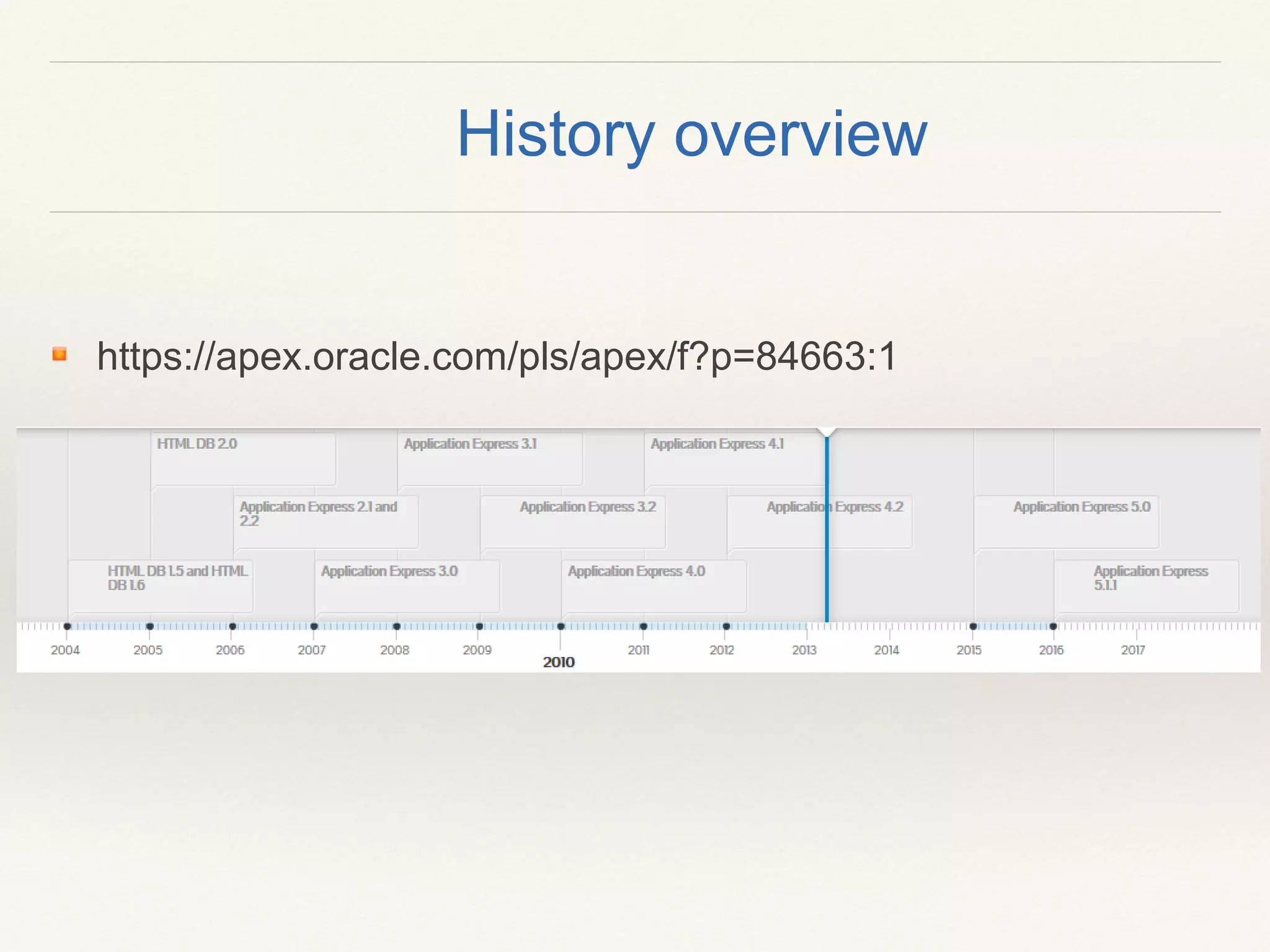Viewport: 1270px width, 952px height.
Task: Select the Application Express 3.0 card
Action: (407, 586)
